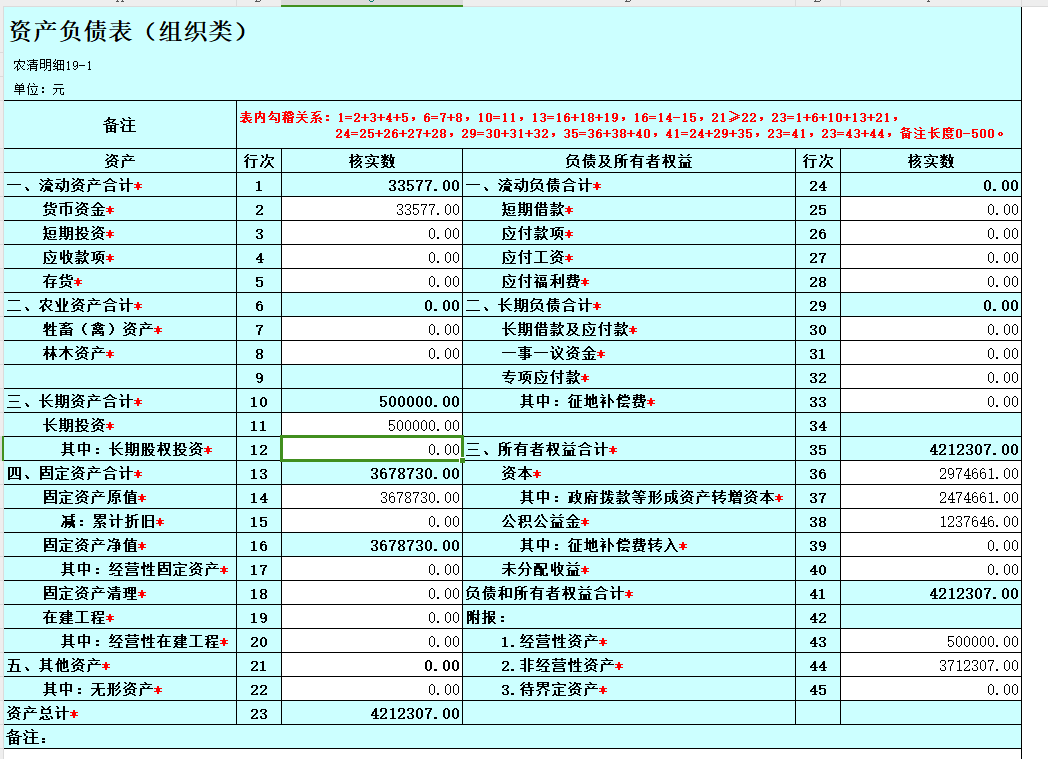Select the '在建工程' cell

pos(120,618)
